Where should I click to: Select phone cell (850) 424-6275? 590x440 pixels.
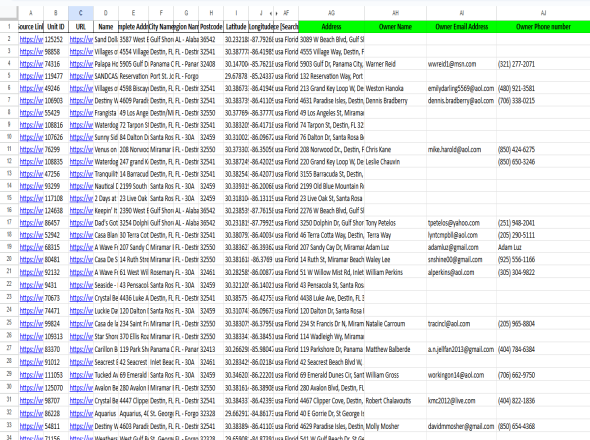click(x=543, y=149)
